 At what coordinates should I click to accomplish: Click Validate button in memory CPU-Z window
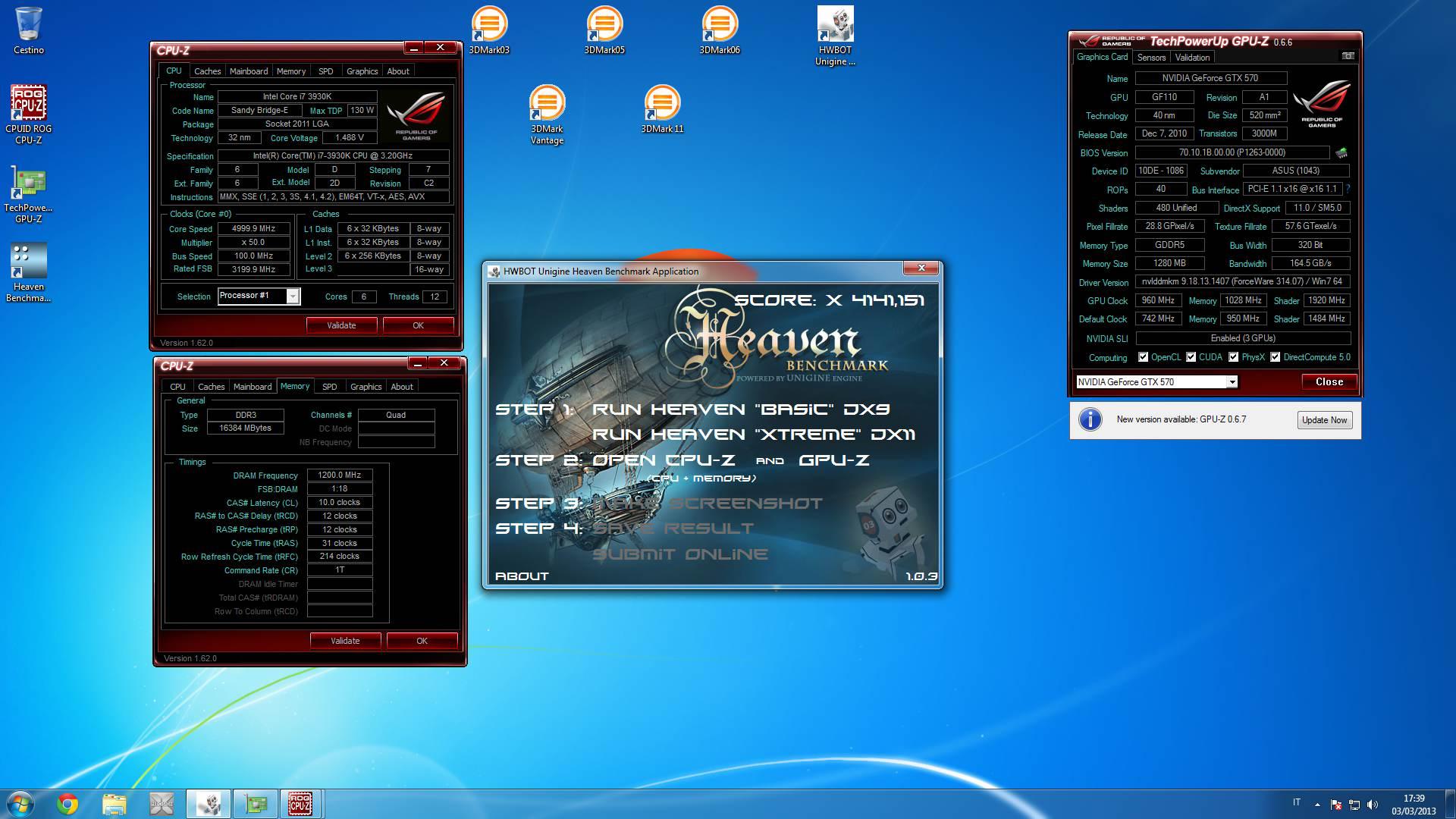tap(345, 641)
